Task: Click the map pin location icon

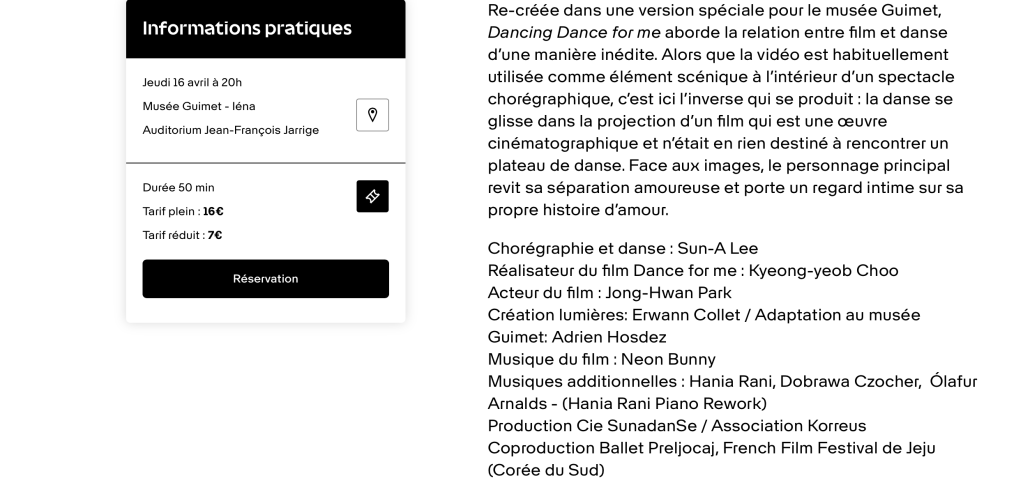Action: coord(372,115)
